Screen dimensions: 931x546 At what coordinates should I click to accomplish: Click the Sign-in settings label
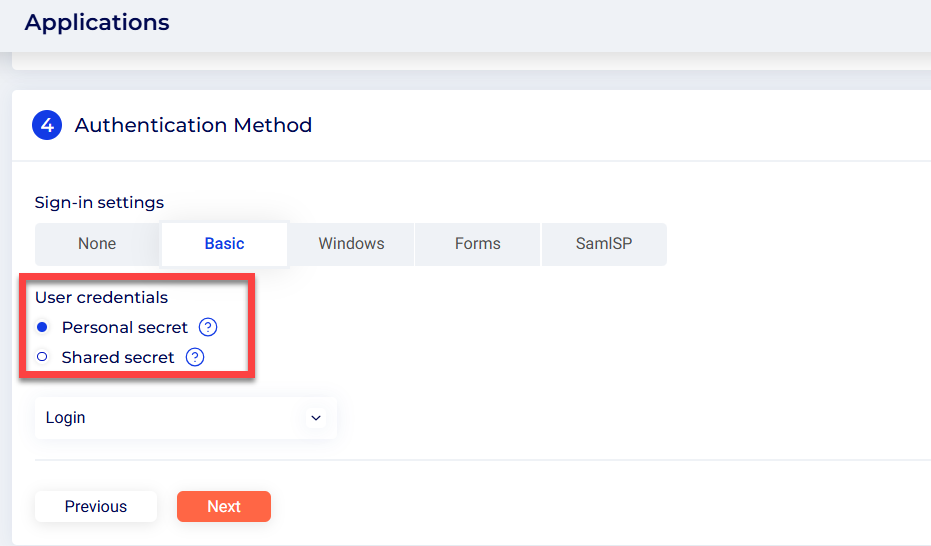coord(99,202)
